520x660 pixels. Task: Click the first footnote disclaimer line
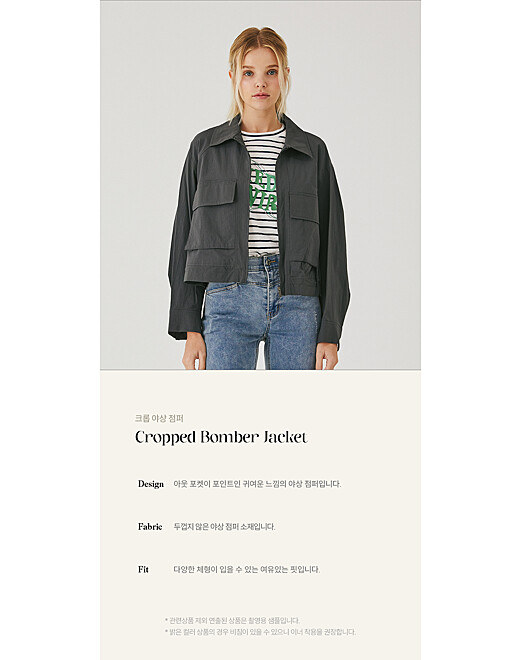coord(232,620)
